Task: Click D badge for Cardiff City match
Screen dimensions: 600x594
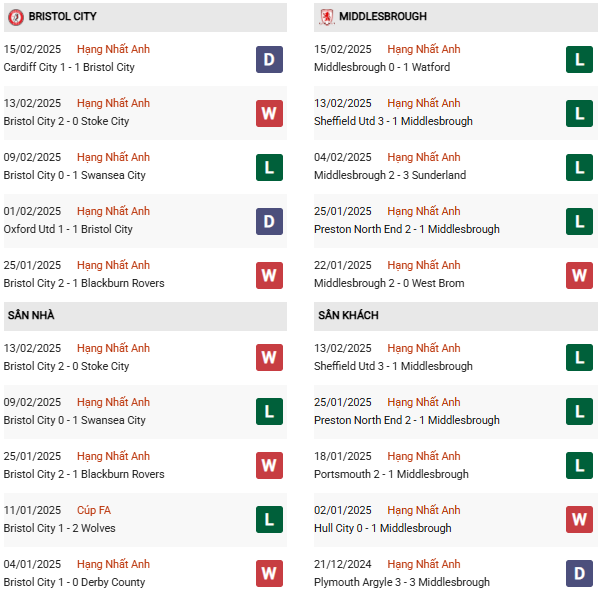Action: coord(269,59)
